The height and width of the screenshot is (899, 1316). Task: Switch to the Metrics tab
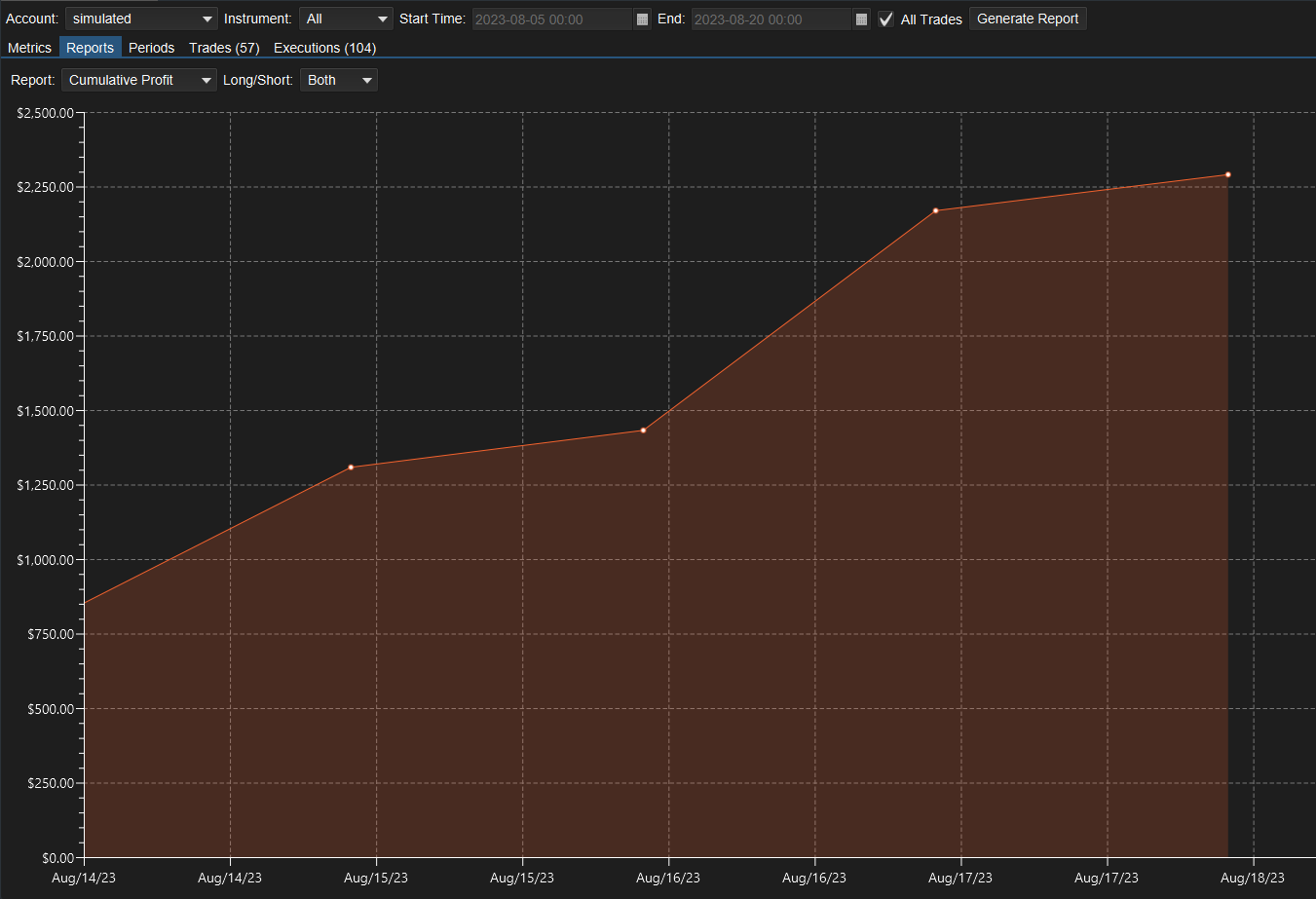pos(29,48)
